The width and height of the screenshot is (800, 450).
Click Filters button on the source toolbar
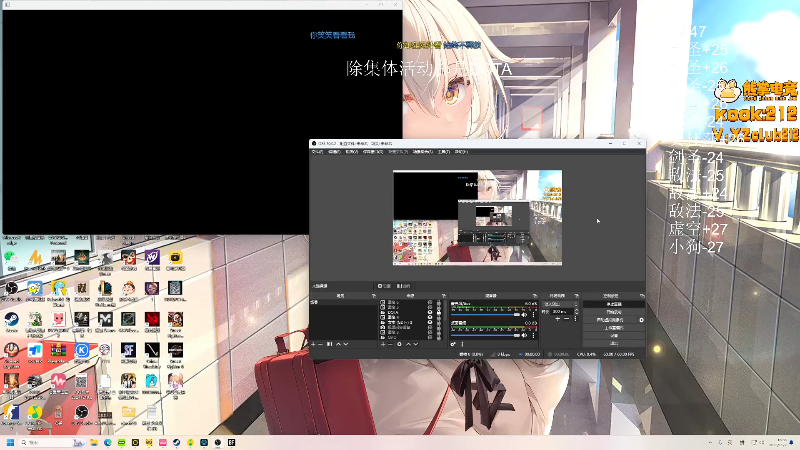tap(403, 286)
